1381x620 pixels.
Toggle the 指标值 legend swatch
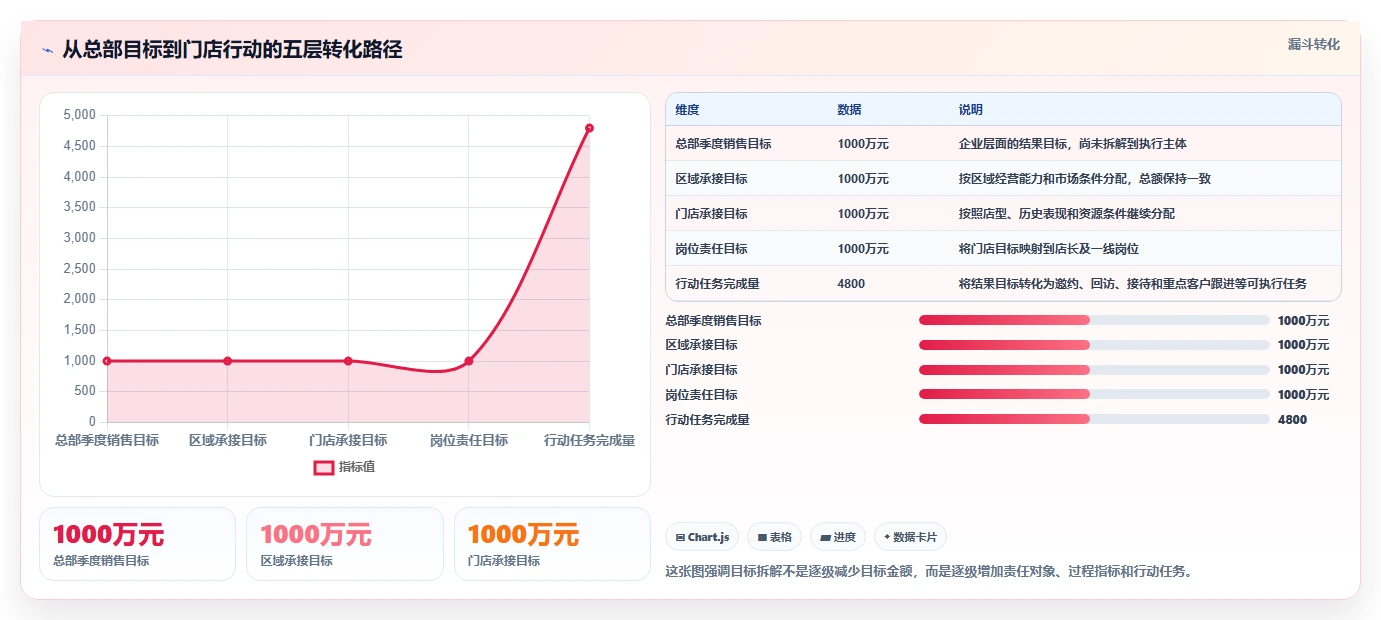324,467
